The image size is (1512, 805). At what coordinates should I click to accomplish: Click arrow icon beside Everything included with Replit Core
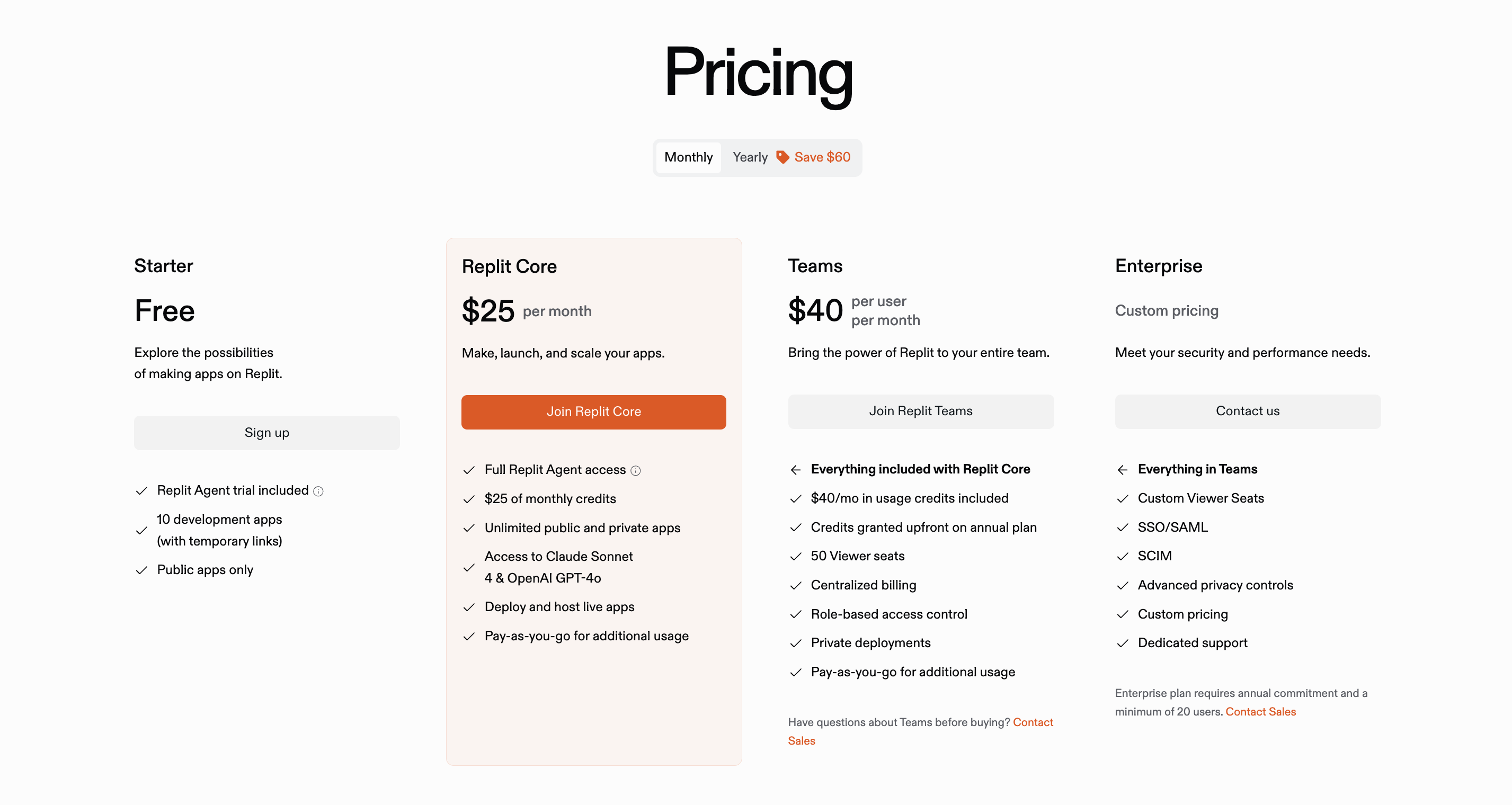click(x=795, y=470)
